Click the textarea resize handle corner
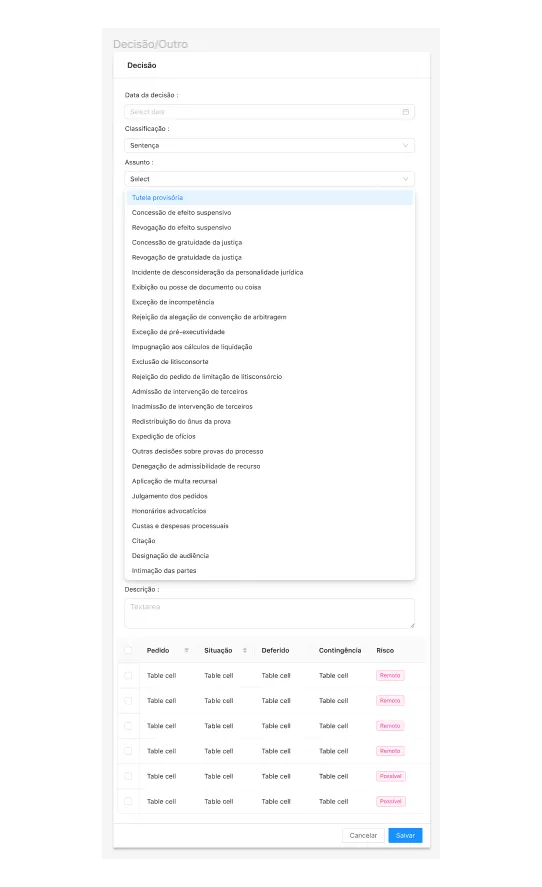 [x=412, y=625]
